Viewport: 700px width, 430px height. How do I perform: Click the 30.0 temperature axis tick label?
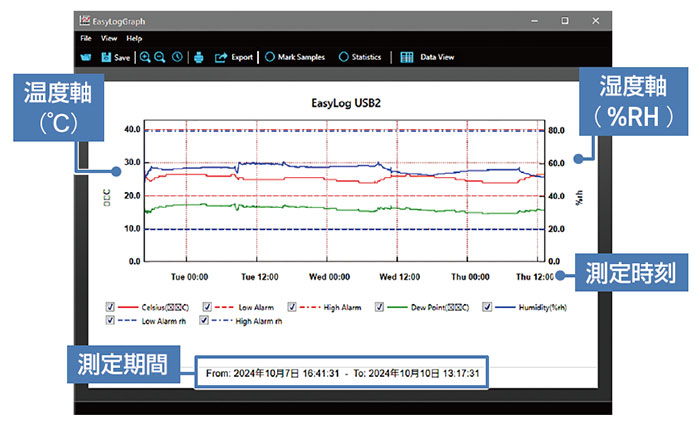point(132,162)
